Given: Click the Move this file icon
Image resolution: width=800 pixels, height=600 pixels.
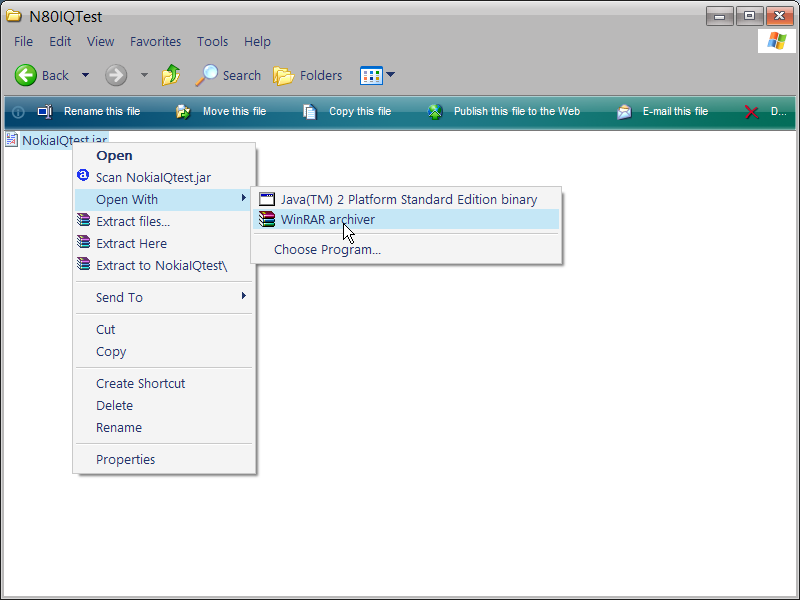Looking at the screenshot, I should tap(183, 111).
